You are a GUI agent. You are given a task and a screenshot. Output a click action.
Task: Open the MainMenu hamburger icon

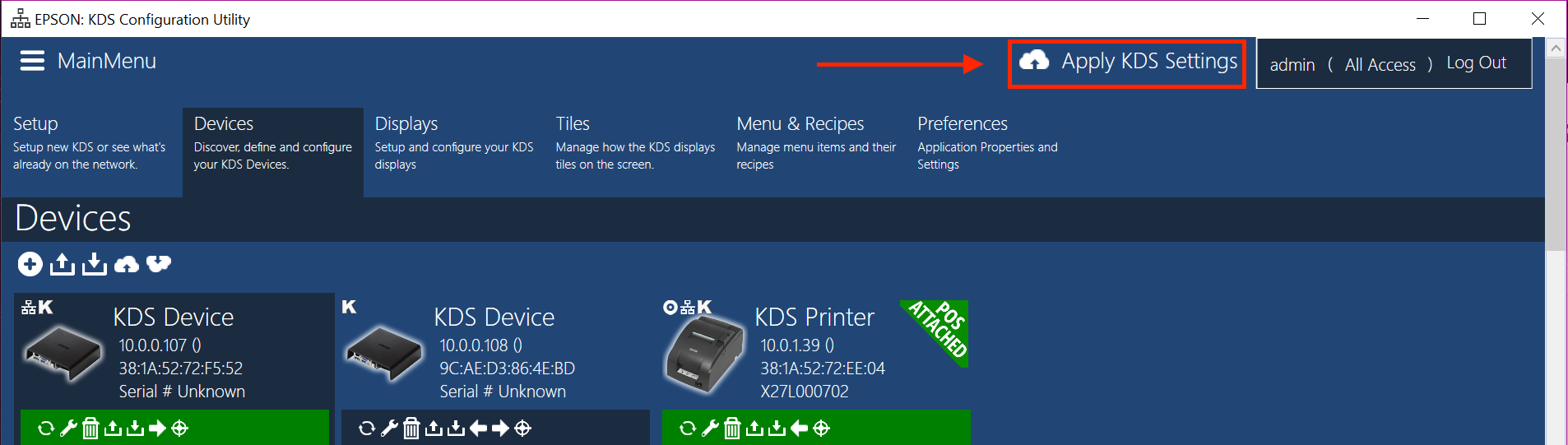click(32, 61)
